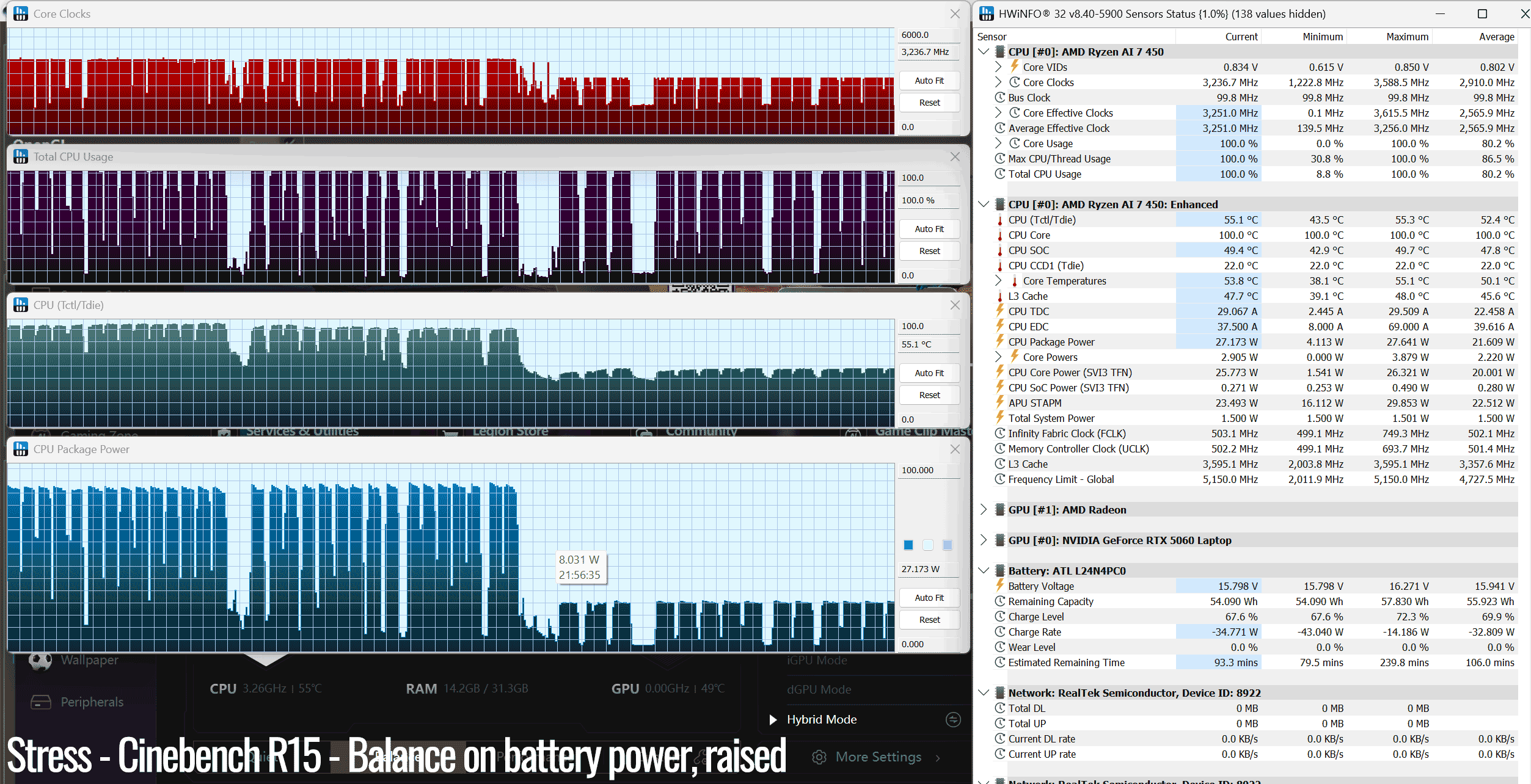The image size is (1531, 784).
Task: Select the CPU Package Power sensor row
Action: pyautogui.click(x=1246, y=342)
